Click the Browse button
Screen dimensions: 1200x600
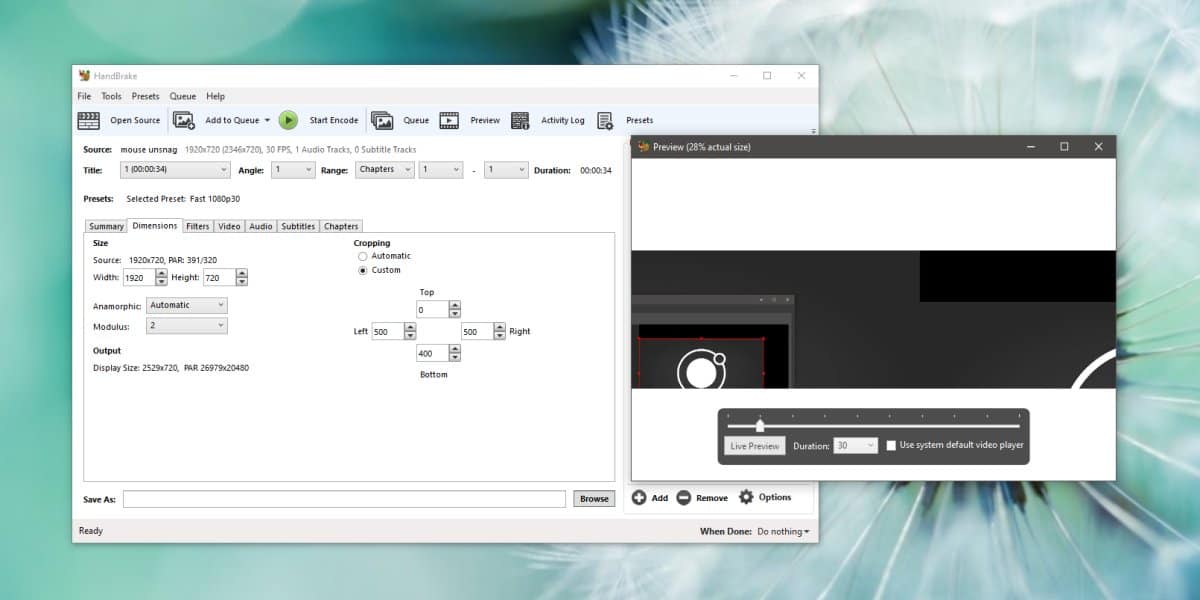pos(594,499)
